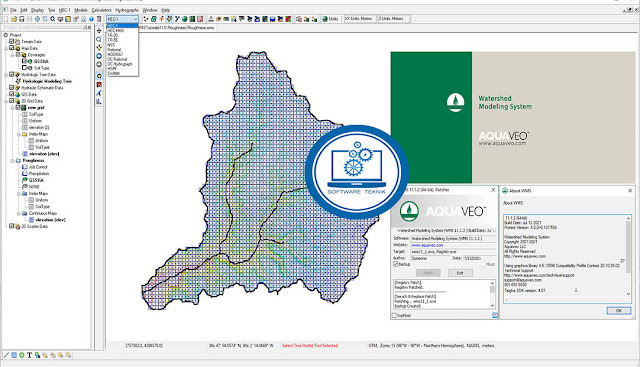Image resolution: width=640 pixels, height=367 pixels.
Task: Click the blue info circle toolbar icon
Action: click(x=91, y=19)
